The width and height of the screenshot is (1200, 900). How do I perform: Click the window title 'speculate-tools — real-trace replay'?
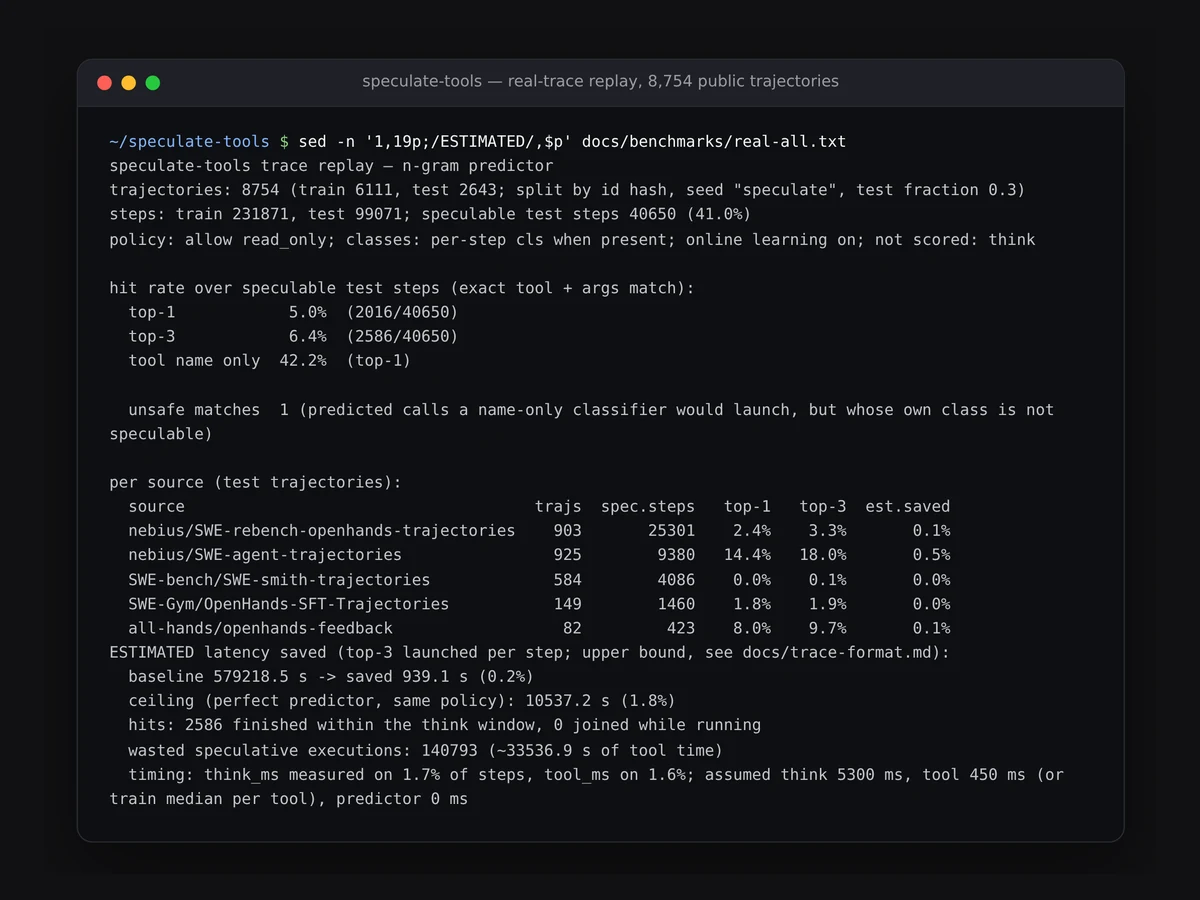pos(600,81)
